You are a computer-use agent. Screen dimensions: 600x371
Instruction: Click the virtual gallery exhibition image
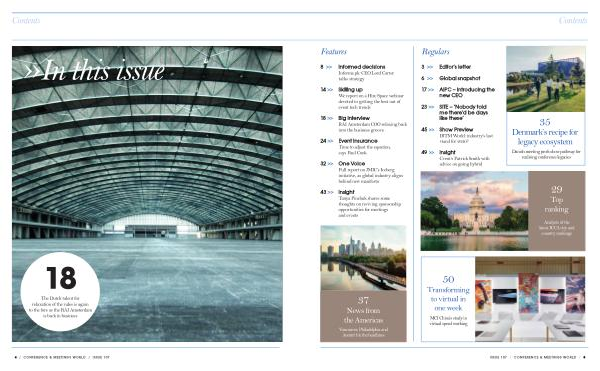coord(530,299)
